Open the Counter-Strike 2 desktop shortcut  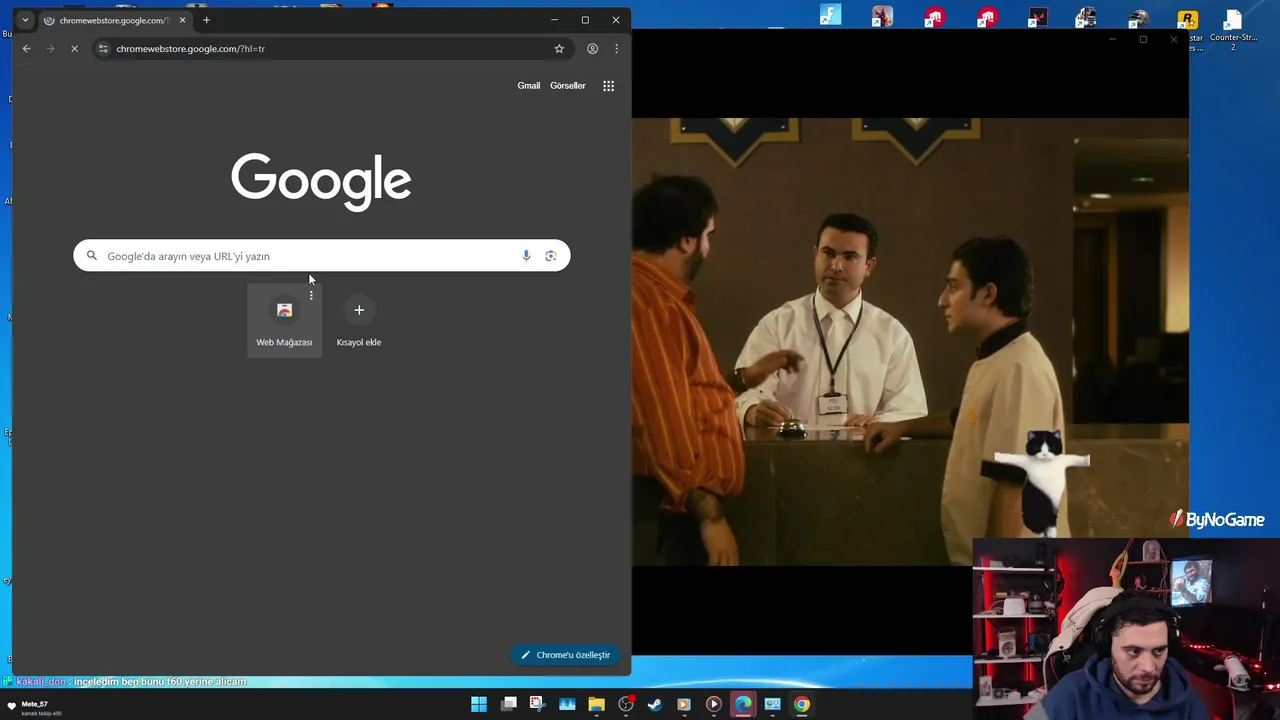[1233, 29]
